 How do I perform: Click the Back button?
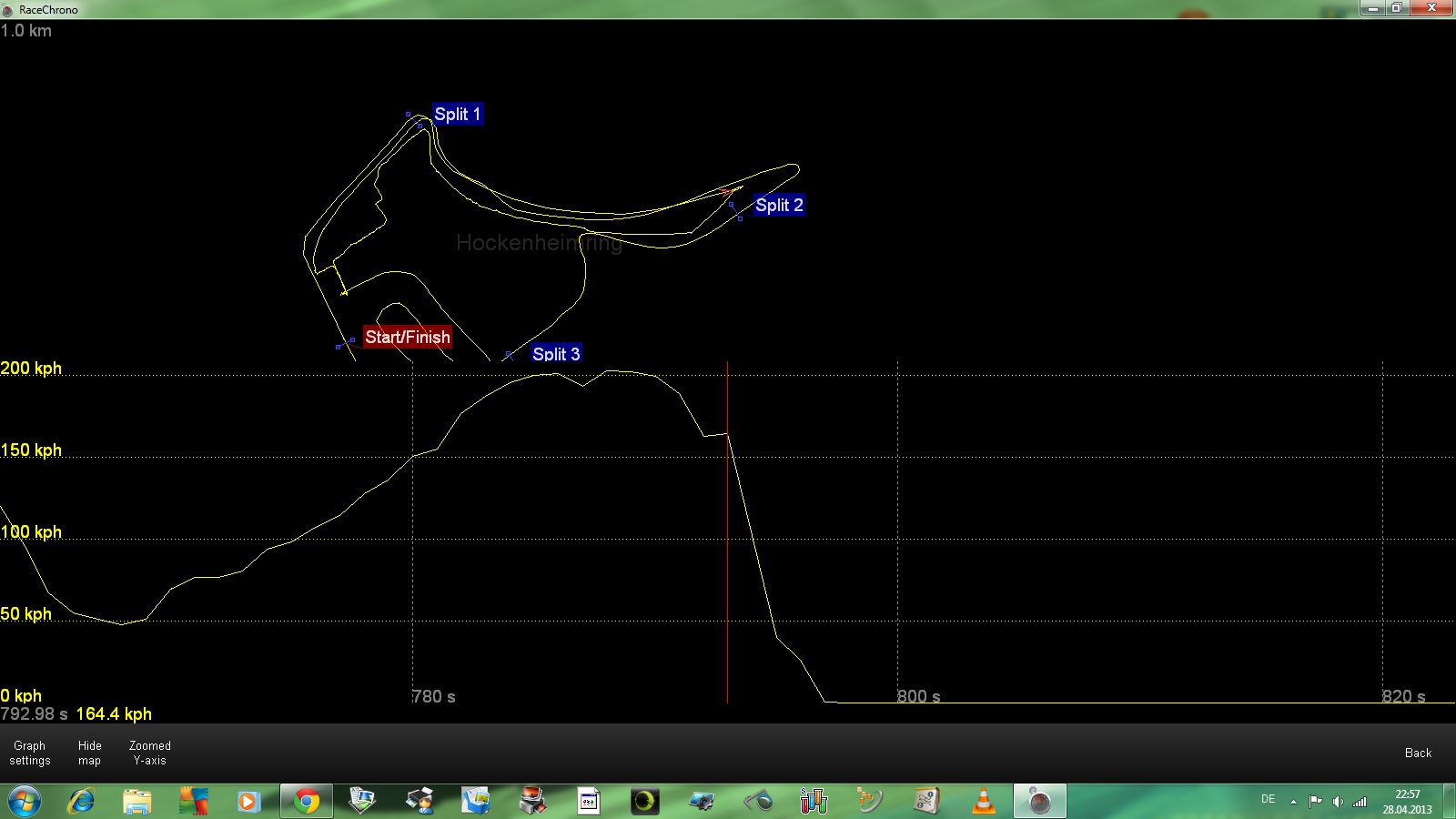click(1418, 753)
